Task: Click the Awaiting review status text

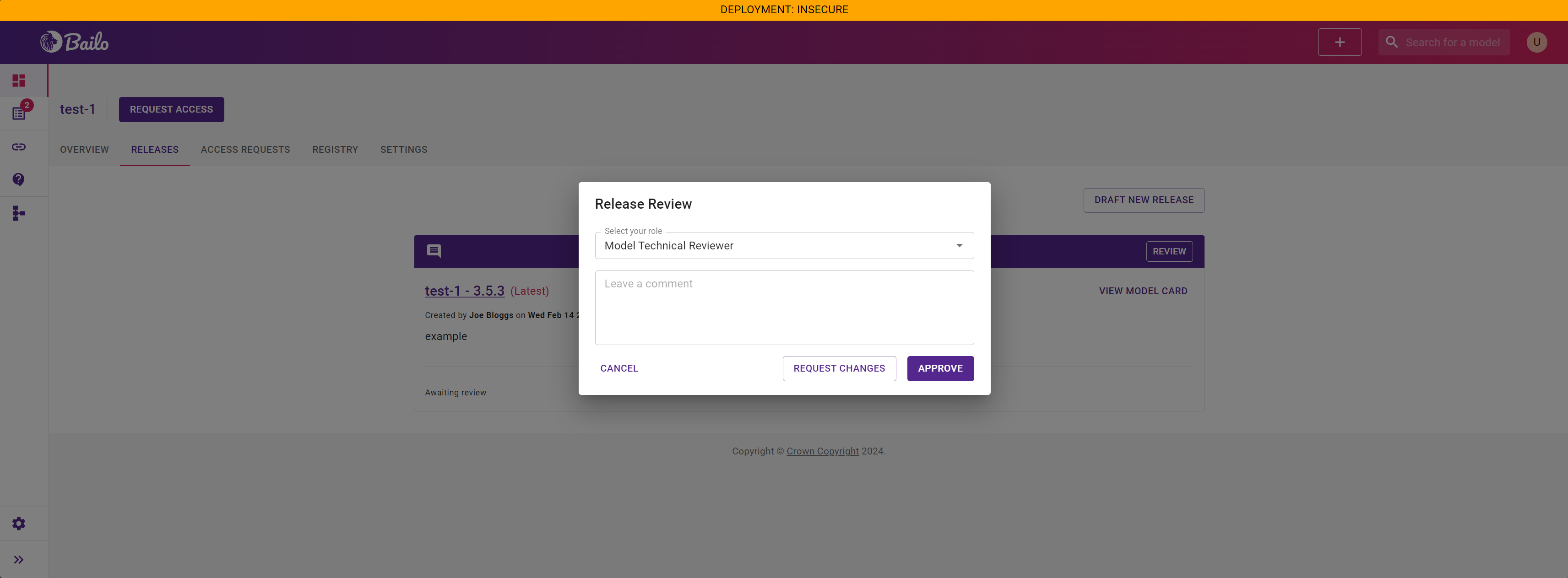Action: [456, 393]
